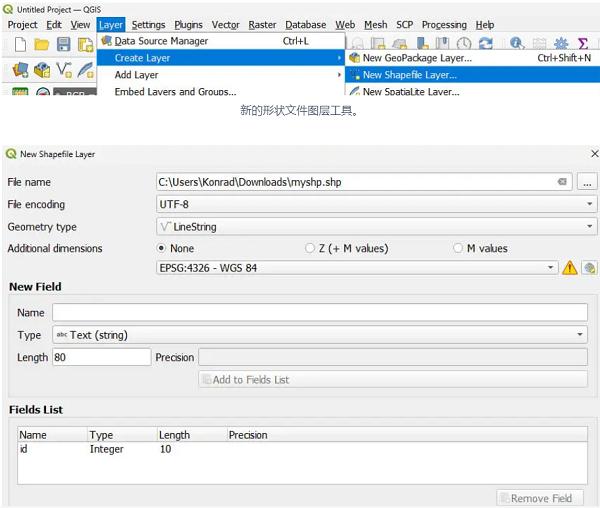Choose Embed Layers and Groups menu item

(221, 91)
